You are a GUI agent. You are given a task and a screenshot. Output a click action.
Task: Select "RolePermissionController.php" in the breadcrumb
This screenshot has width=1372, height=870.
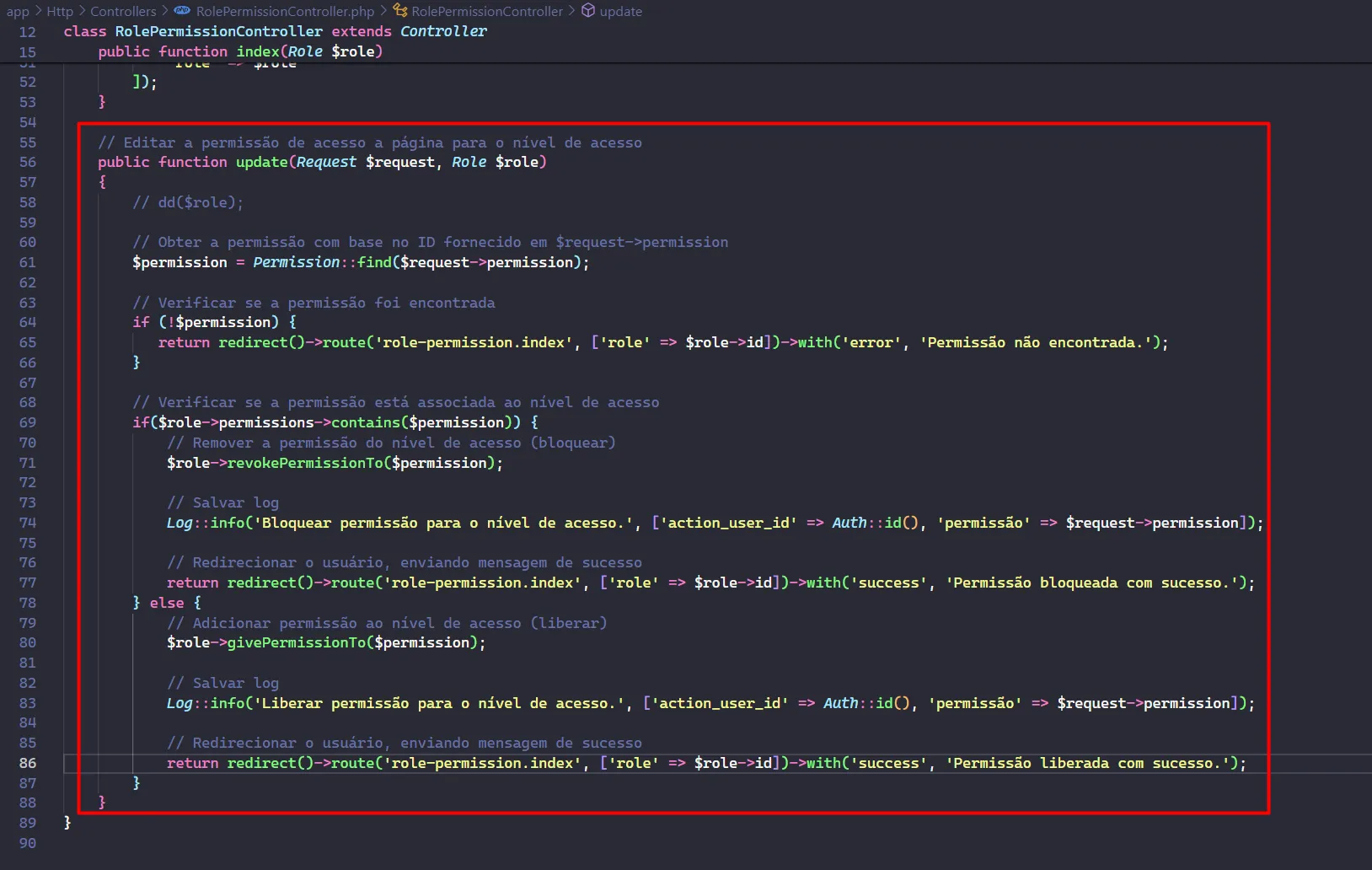tap(285, 11)
